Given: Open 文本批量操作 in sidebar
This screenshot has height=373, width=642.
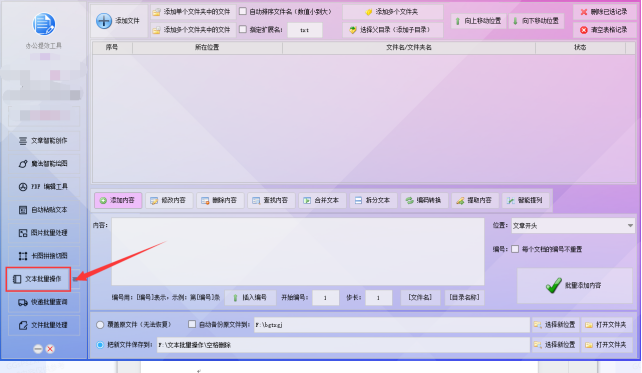Looking at the screenshot, I should (38, 279).
